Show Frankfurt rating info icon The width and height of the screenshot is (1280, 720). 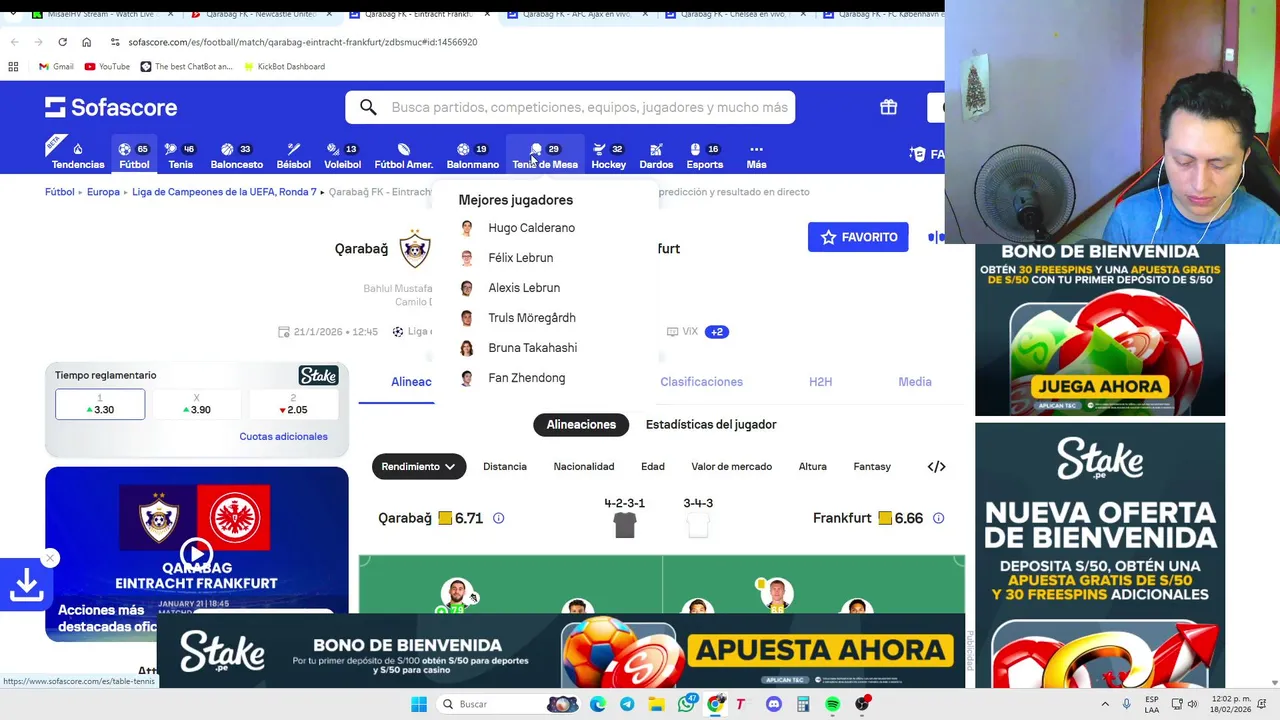coord(938,518)
